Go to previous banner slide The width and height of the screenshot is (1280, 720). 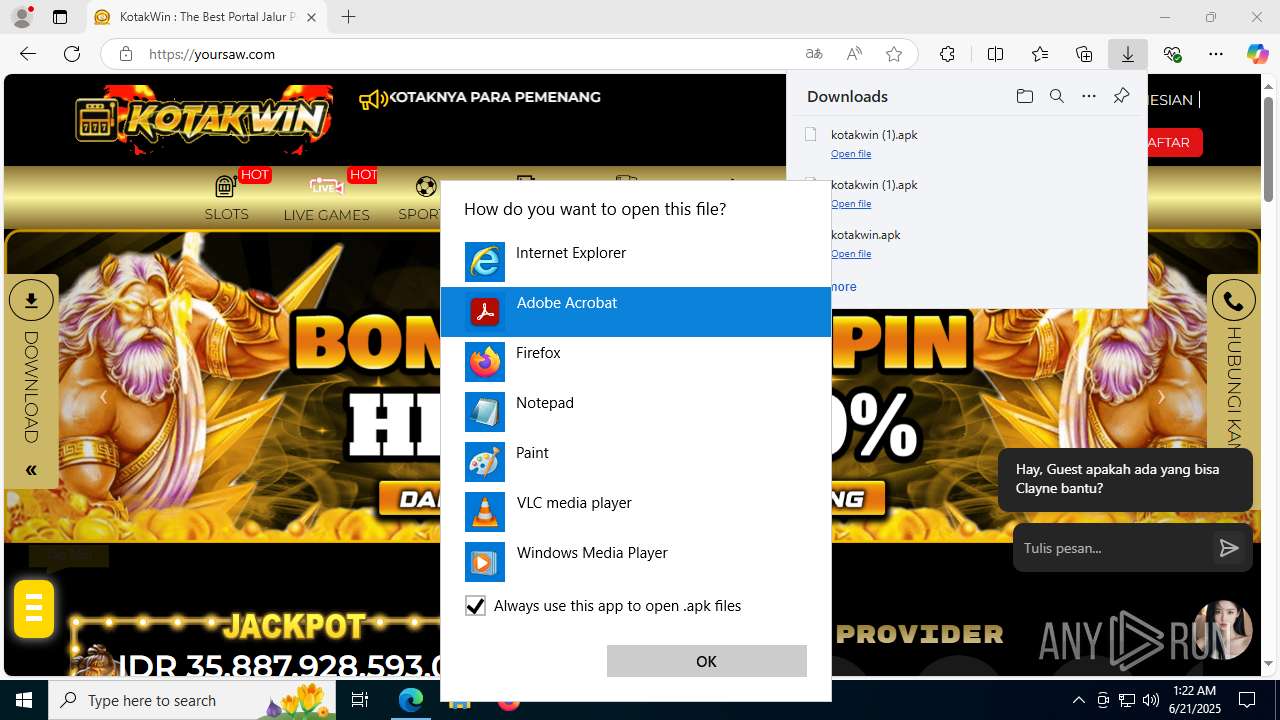[x=103, y=397]
